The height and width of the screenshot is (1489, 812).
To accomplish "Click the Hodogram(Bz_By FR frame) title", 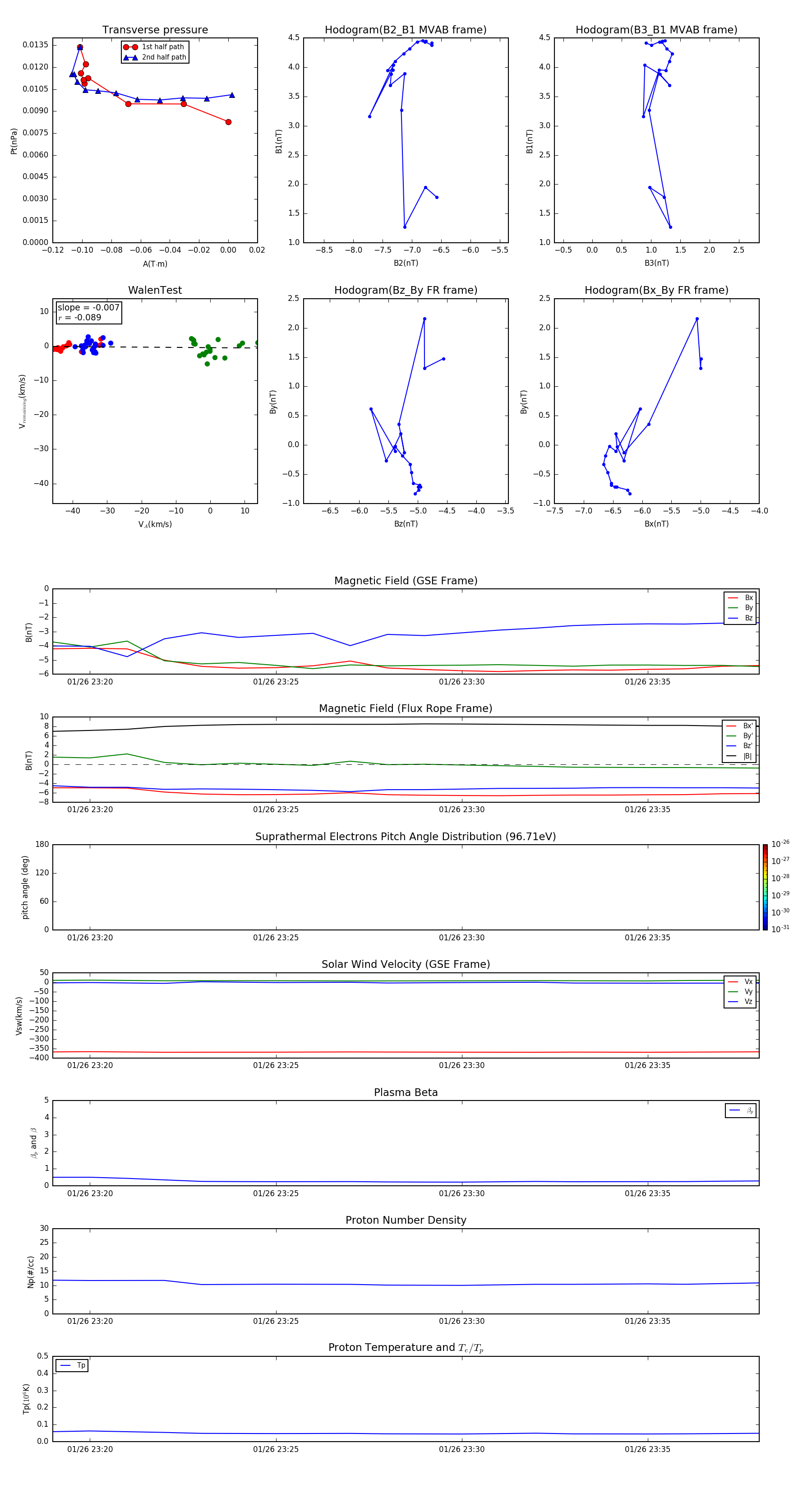I will [406, 290].
